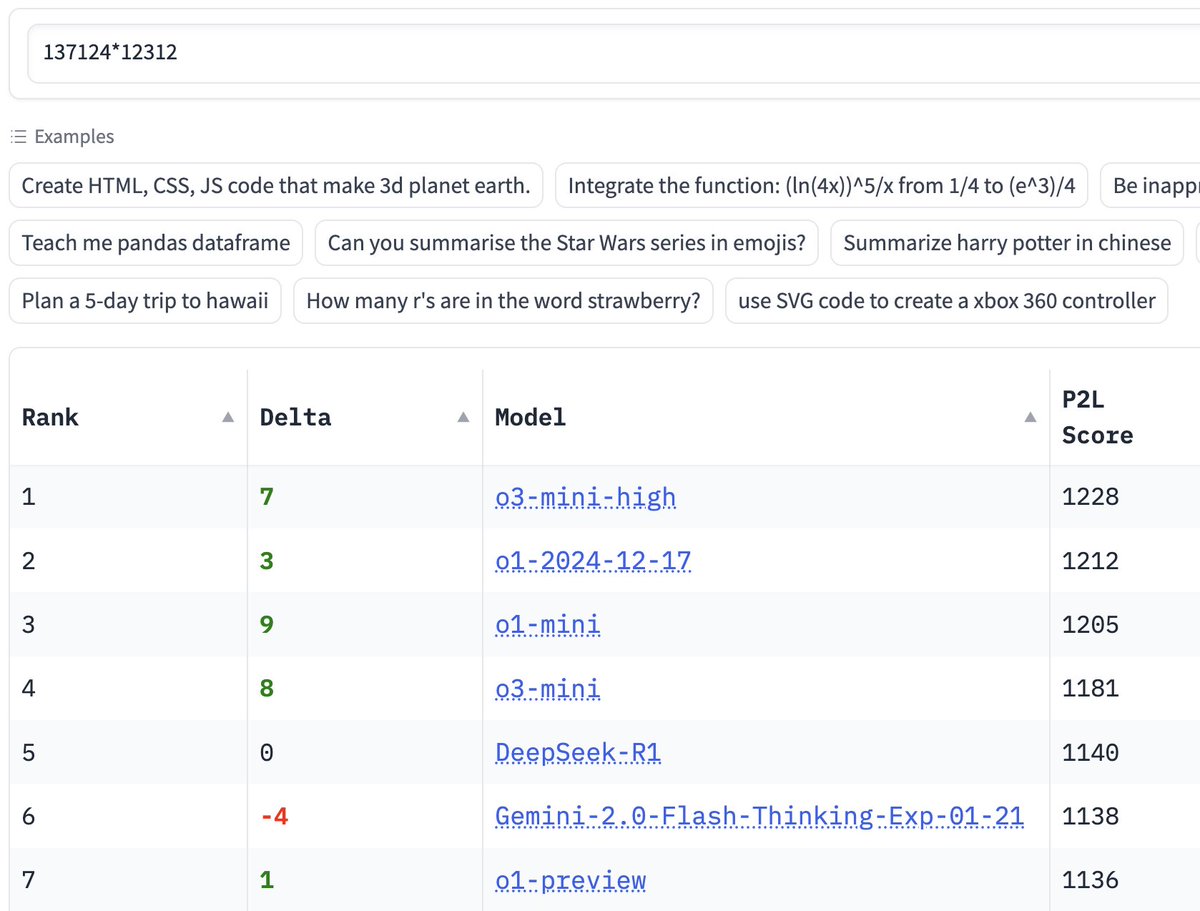
Task: Click the Rank header label
Action: click(x=50, y=417)
